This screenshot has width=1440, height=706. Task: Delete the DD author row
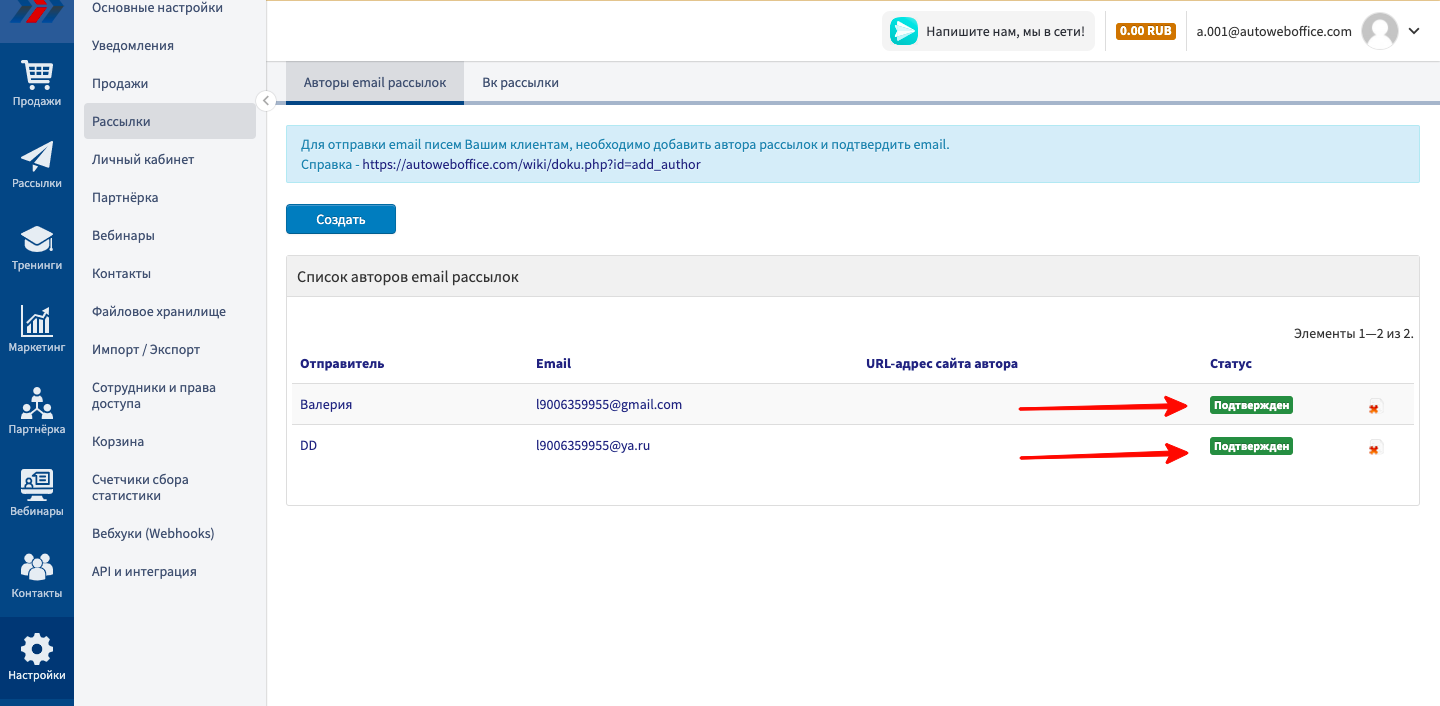pyautogui.click(x=1375, y=448)
